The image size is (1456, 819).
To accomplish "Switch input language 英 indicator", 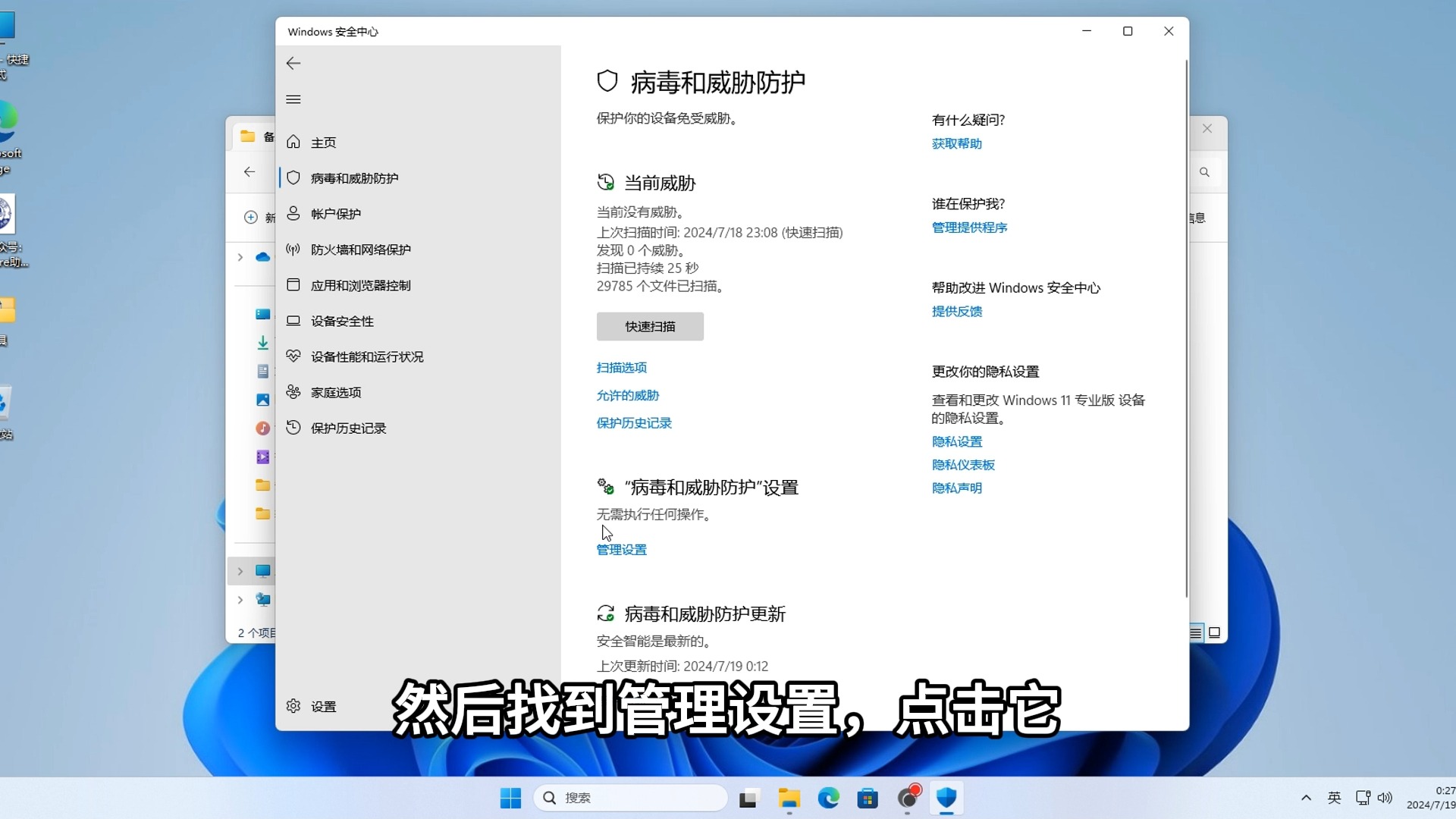I will click(1335, 798).
